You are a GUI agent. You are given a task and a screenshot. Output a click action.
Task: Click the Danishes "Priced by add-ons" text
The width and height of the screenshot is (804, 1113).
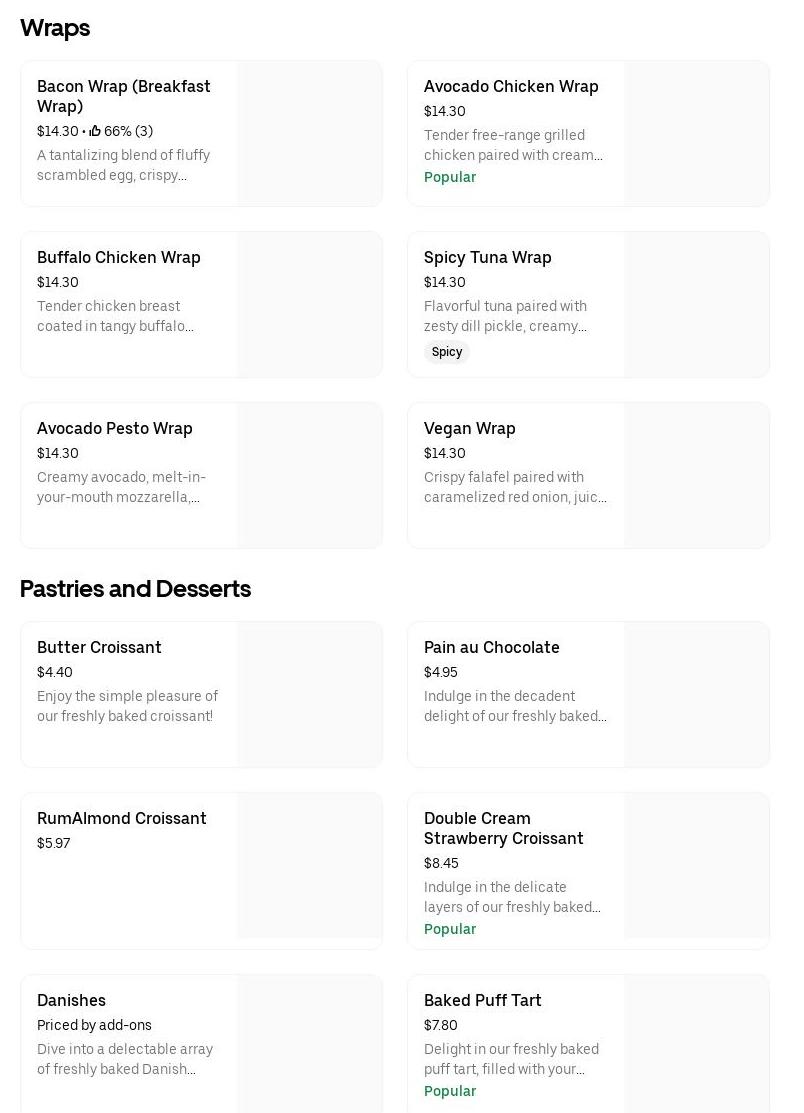click(94, 1025)
